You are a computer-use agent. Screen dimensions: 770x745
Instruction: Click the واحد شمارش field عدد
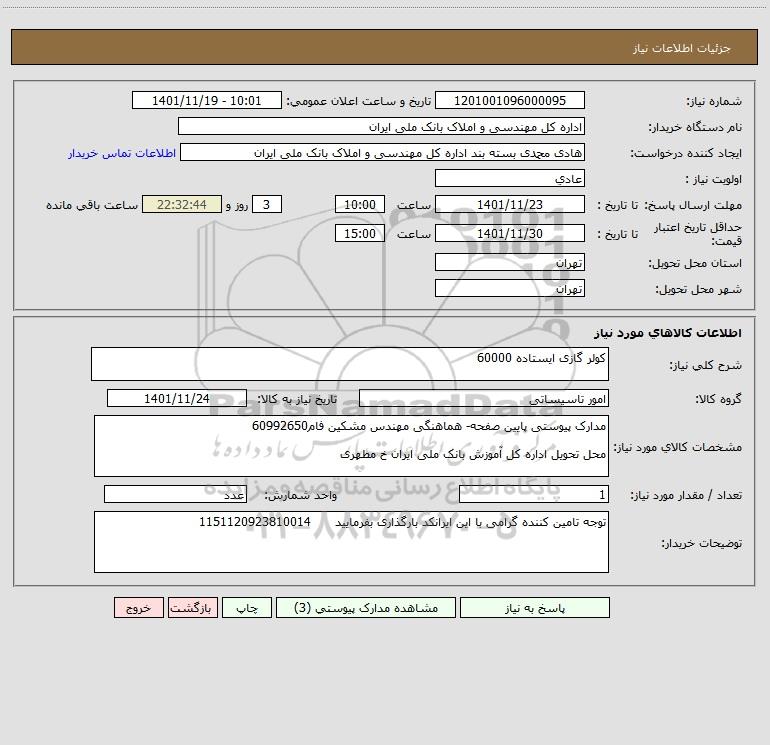coord(175,494)
